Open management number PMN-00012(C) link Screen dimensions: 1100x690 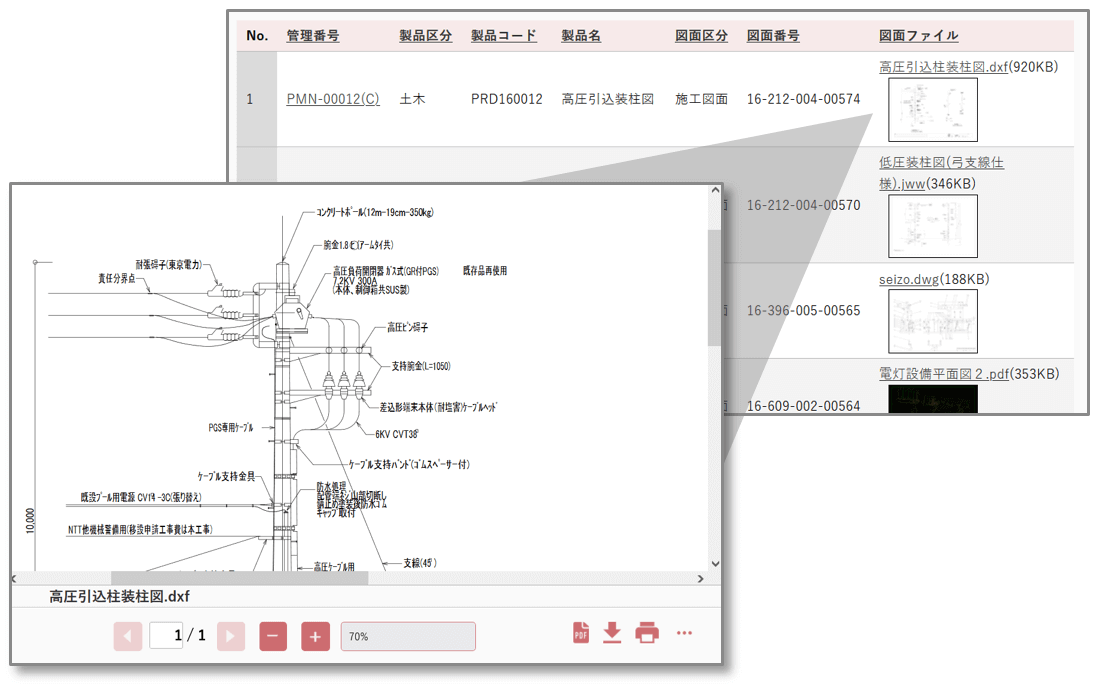tap(333, 99)
